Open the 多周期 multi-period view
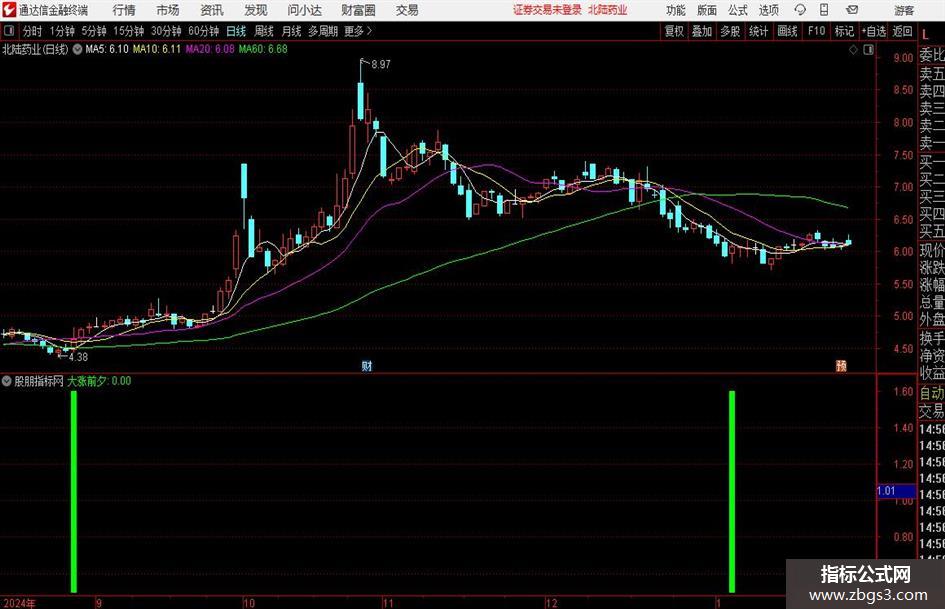The image size is (945, 609). coord(322,31)
